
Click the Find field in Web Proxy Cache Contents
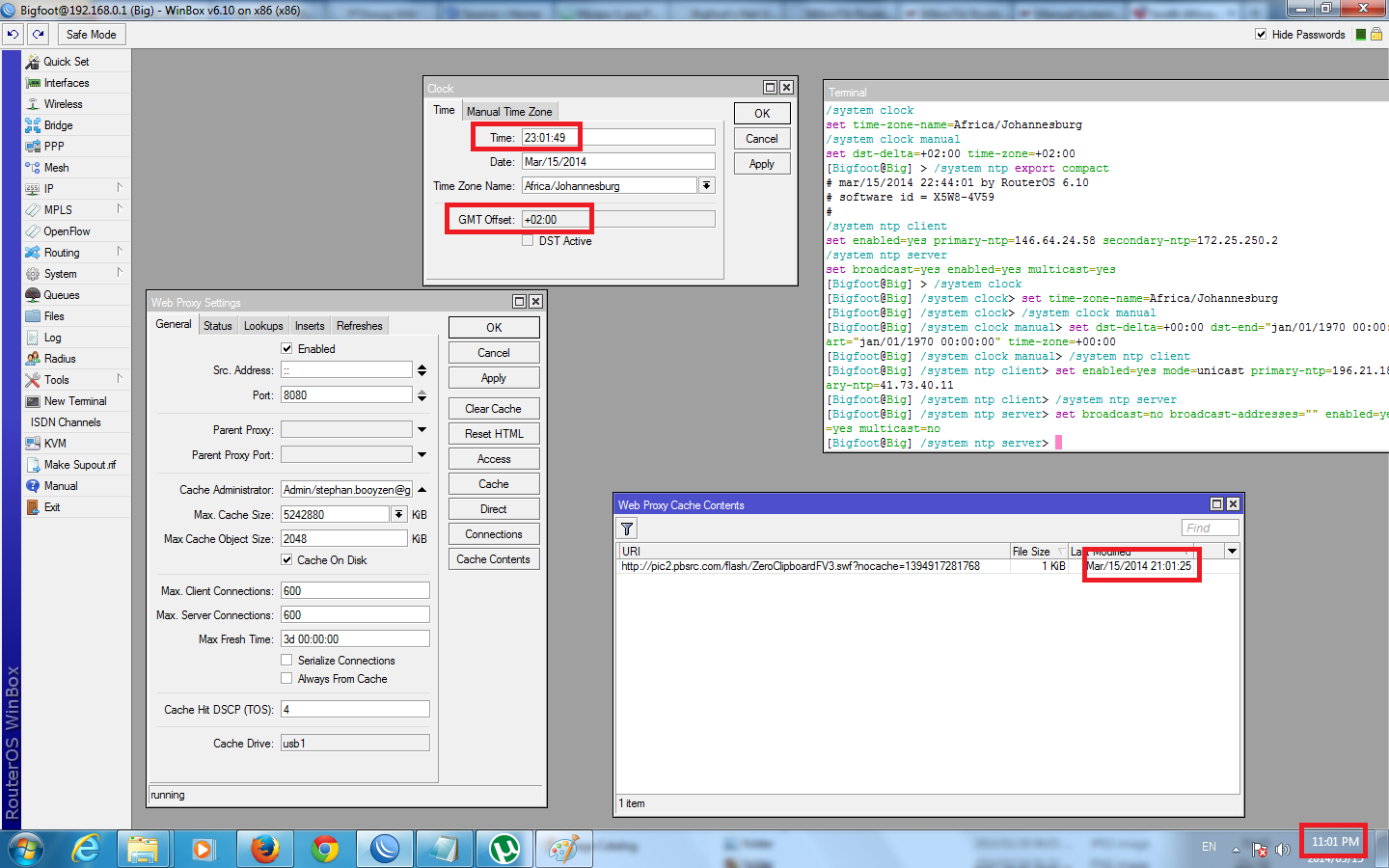tap(1210, 527)
